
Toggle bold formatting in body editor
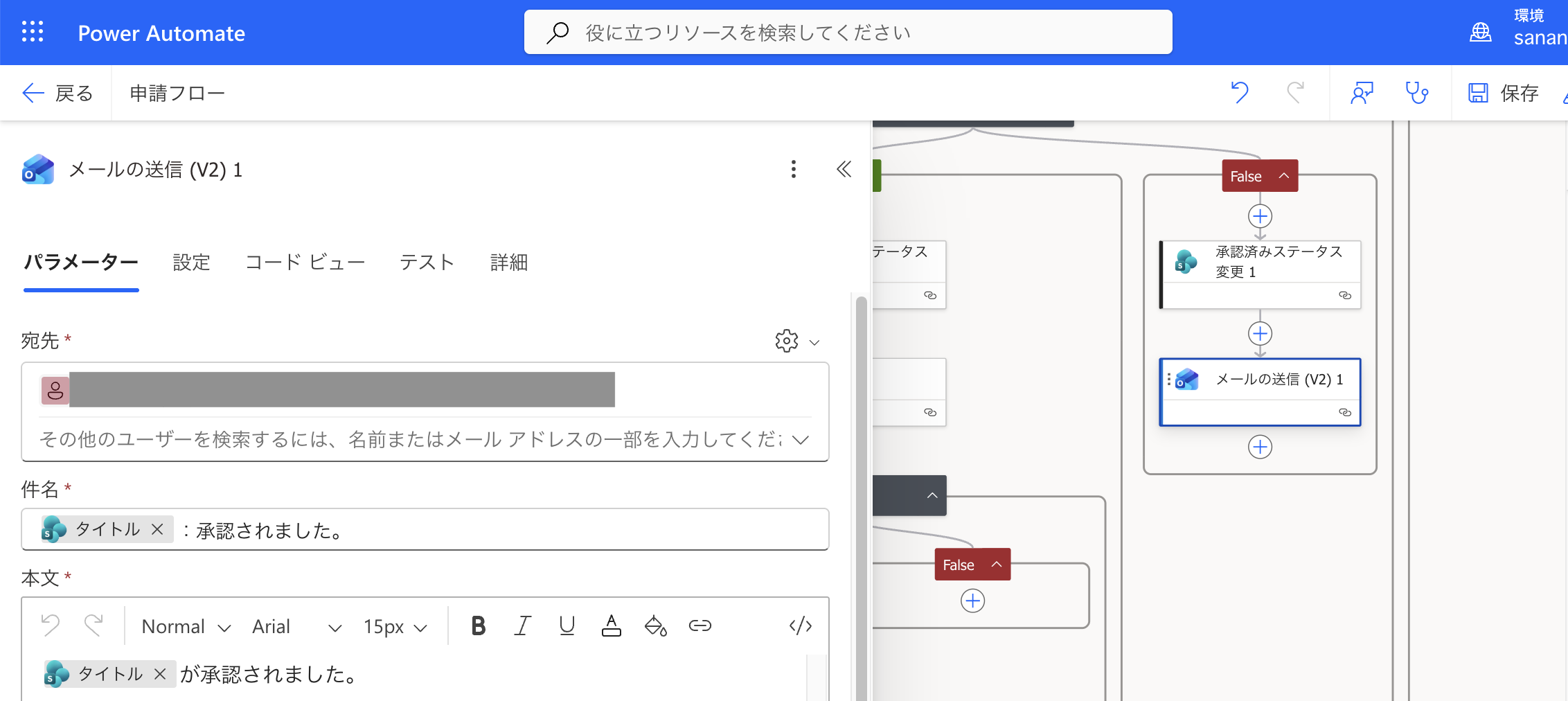478,626
